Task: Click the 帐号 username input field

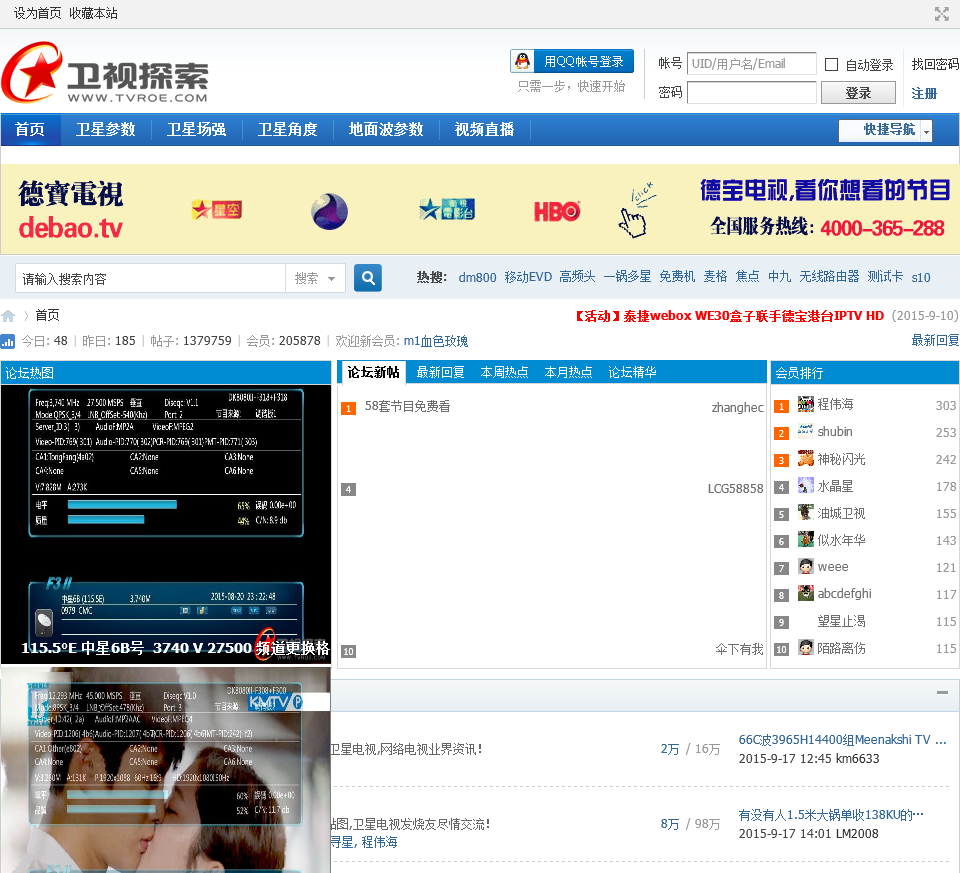Action: coord(751,64)
